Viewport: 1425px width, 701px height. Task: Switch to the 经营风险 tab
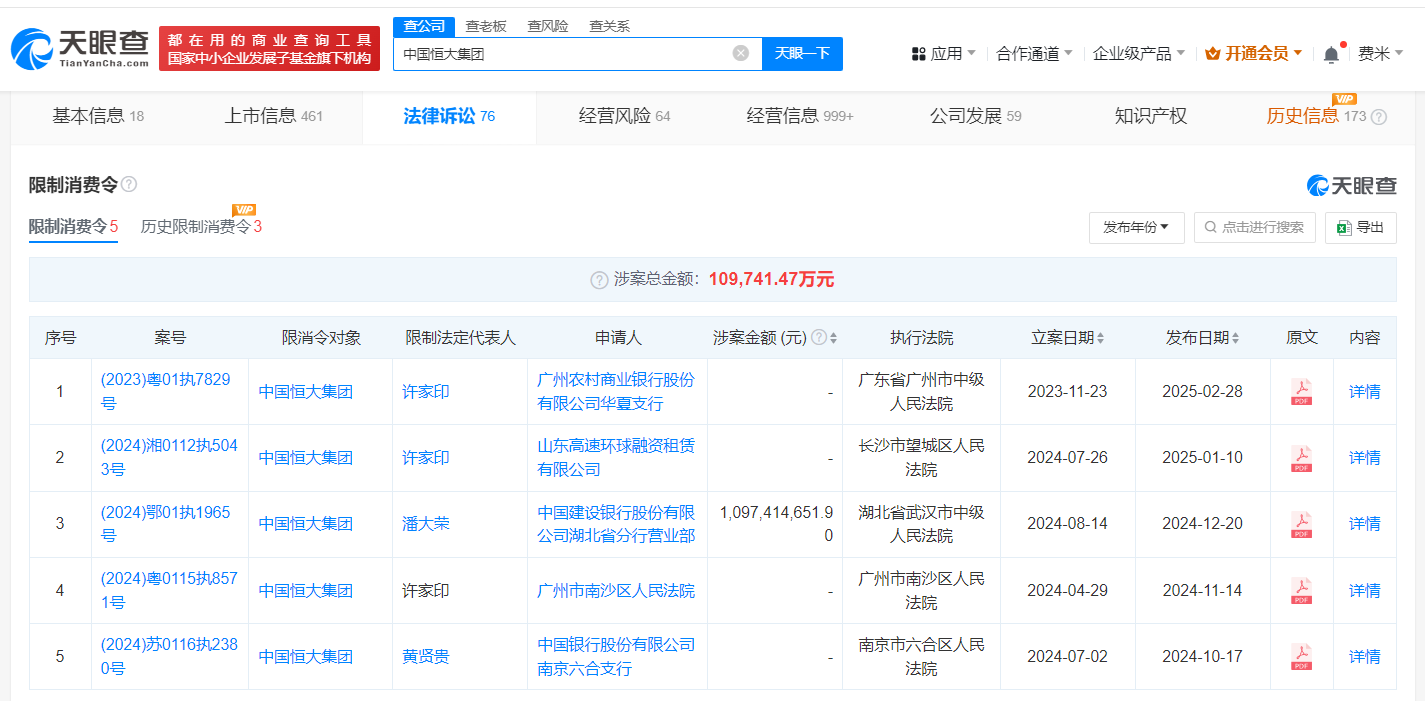coord(624,116)
